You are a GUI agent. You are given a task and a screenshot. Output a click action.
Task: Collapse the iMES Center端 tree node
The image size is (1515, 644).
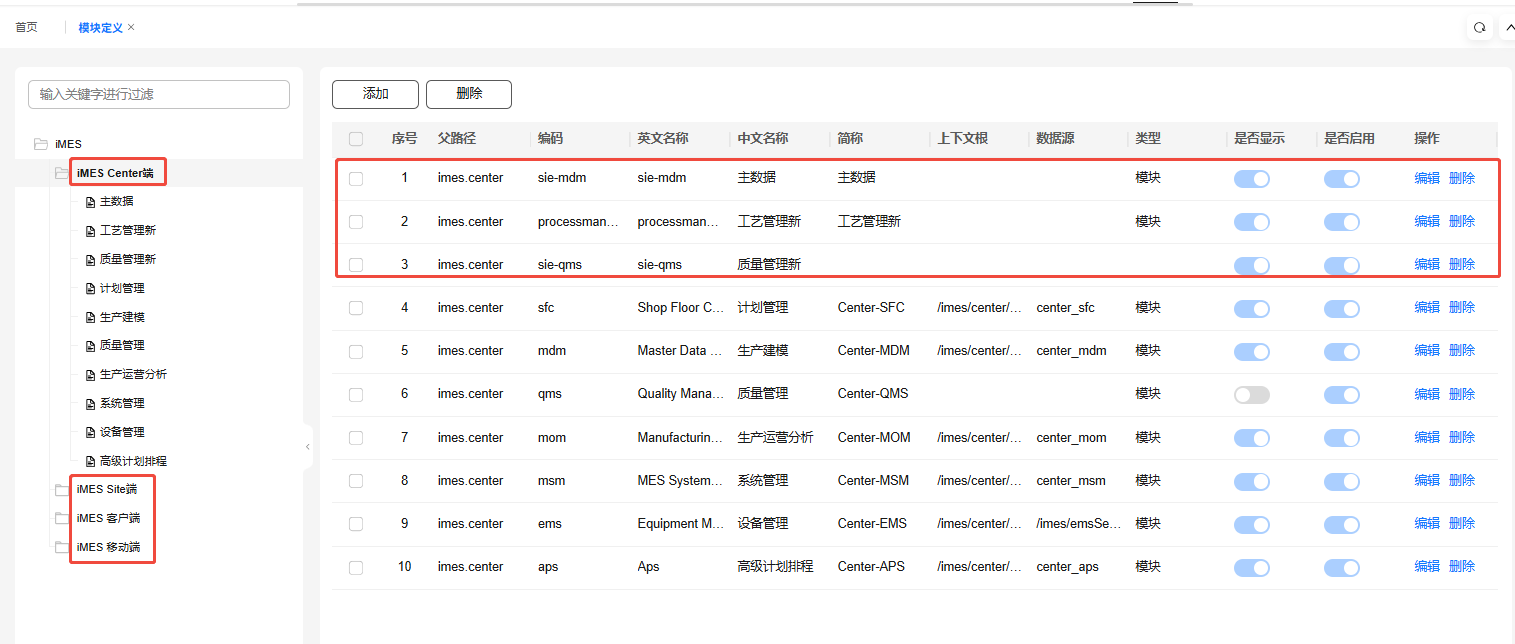coord(62,173)
